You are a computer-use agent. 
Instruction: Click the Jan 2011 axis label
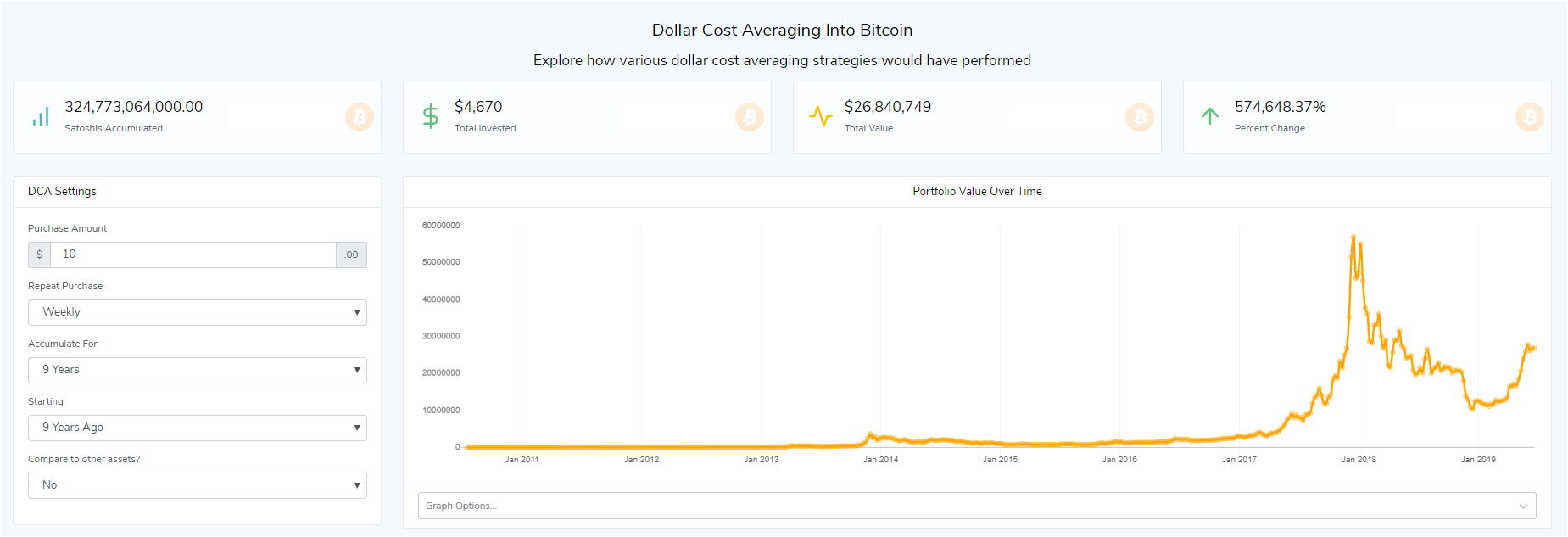[x=522, y=460]
